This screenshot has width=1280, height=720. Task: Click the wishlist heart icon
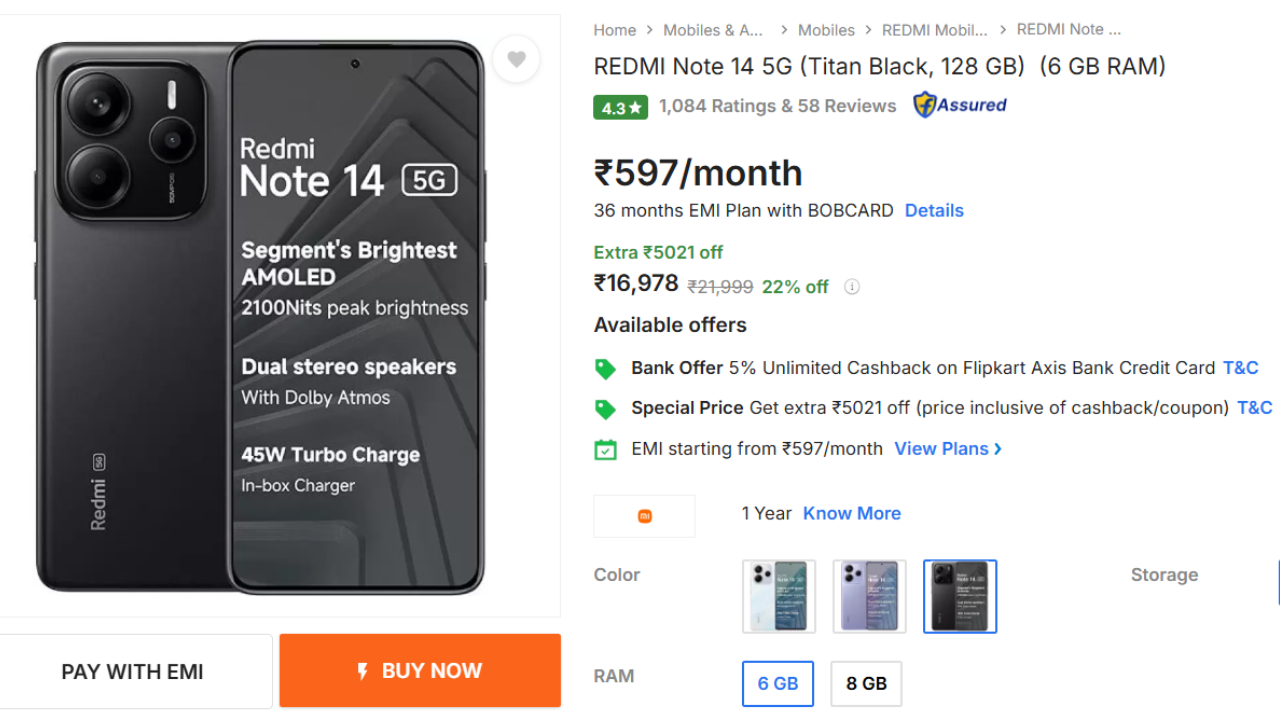tap(516, 60)
